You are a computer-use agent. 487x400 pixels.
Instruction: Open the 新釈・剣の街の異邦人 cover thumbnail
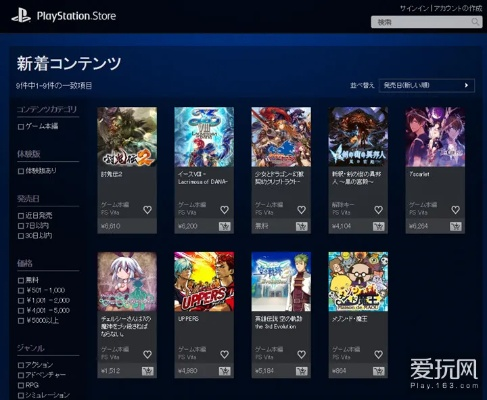[x=358, y=137]
